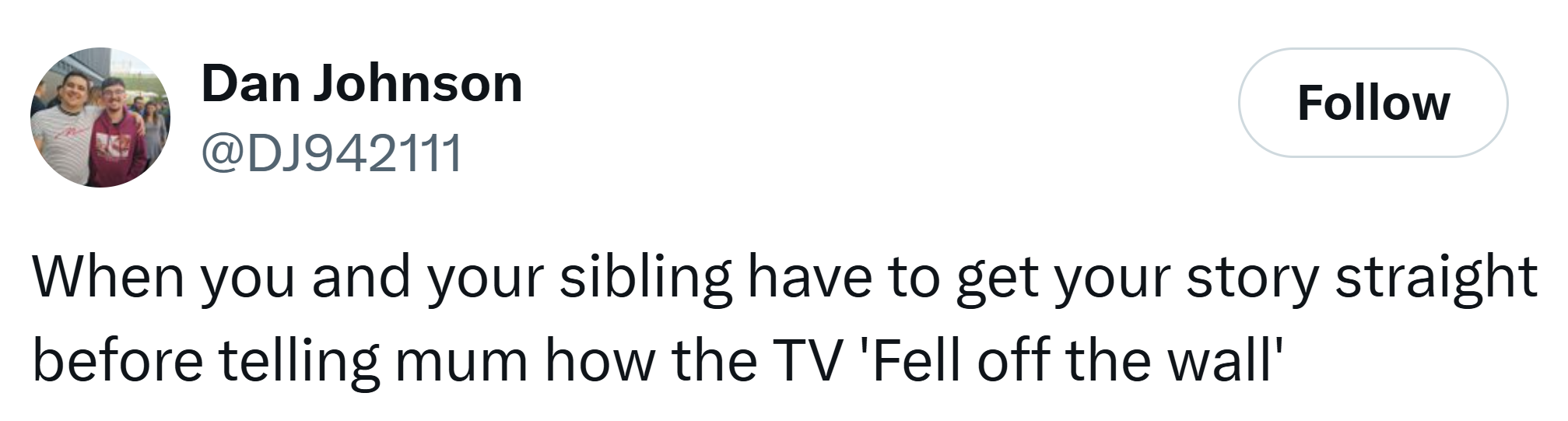1568x421 pixels.
Task: Open Dan Johnson's profile picture
Action: coord(100,118)
